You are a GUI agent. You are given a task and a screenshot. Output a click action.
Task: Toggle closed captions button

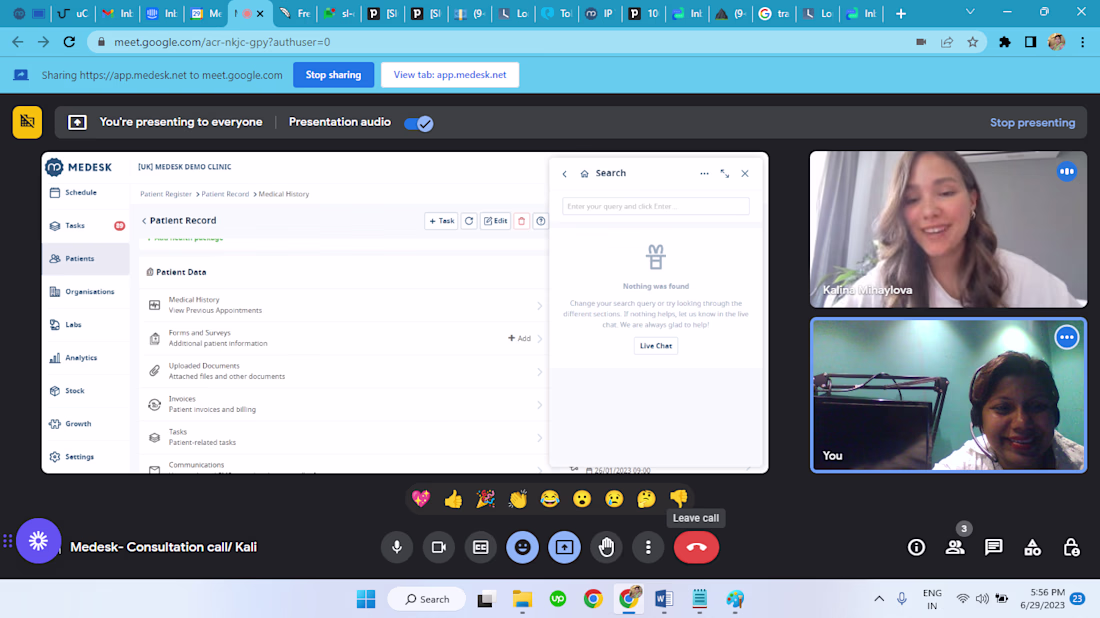[x=481, y=547]
